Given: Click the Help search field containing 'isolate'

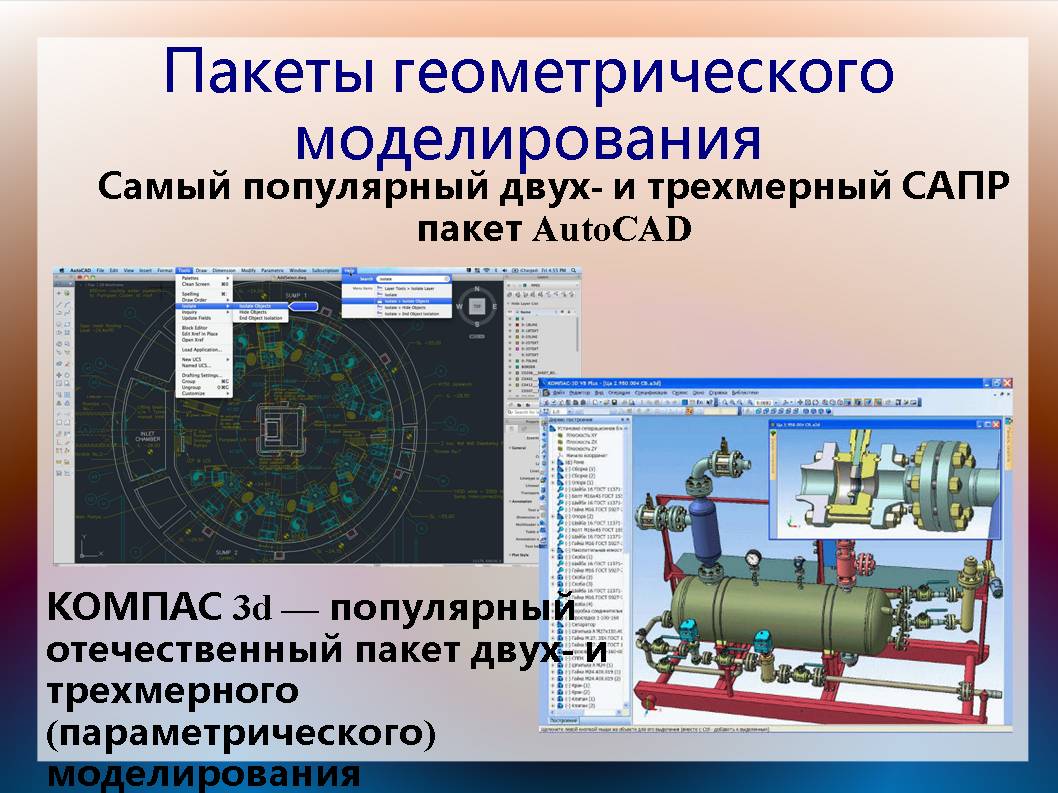Looking at the screenshot, I should point(412,279).
